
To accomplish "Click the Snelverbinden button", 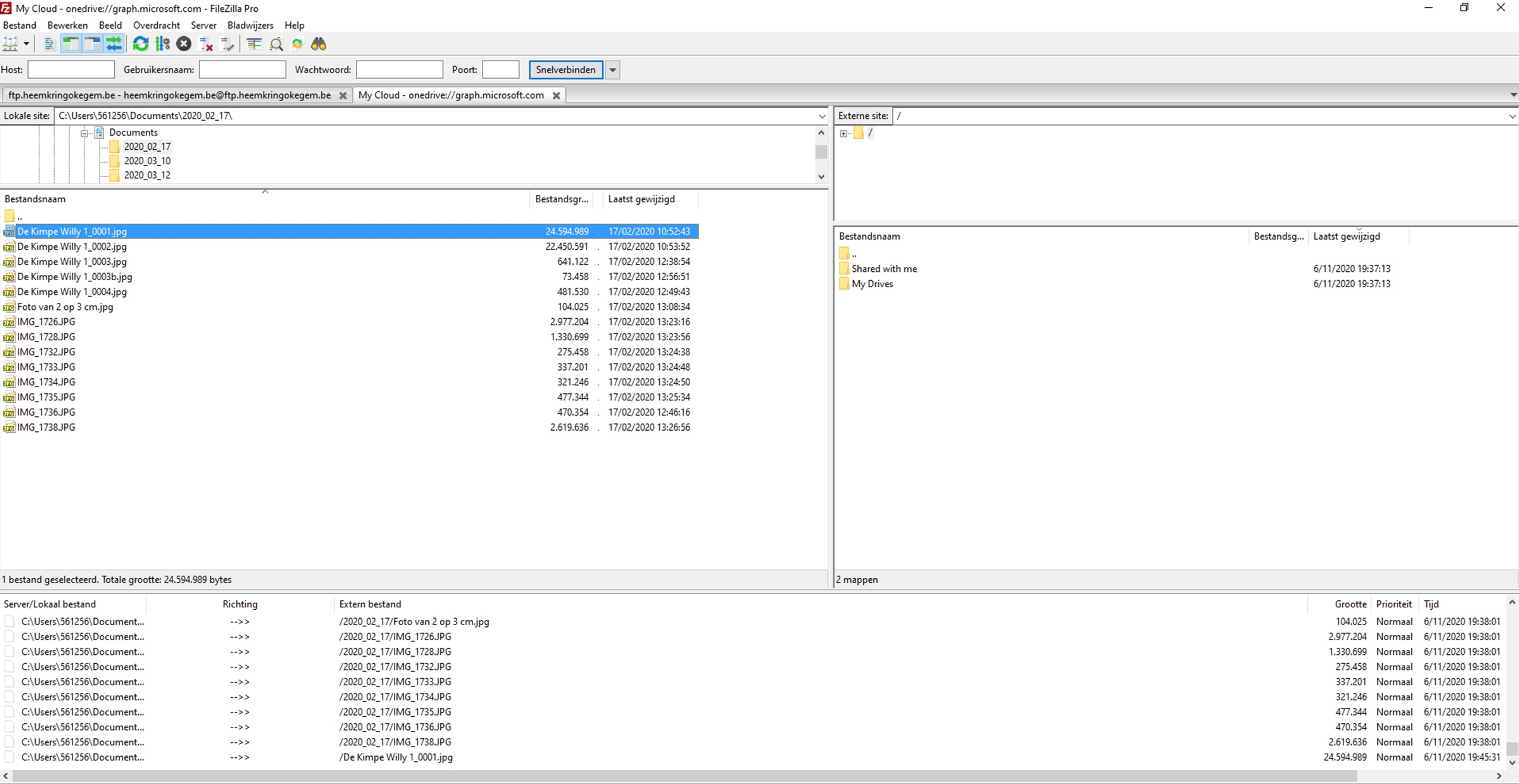I will [x=565, y=70].
